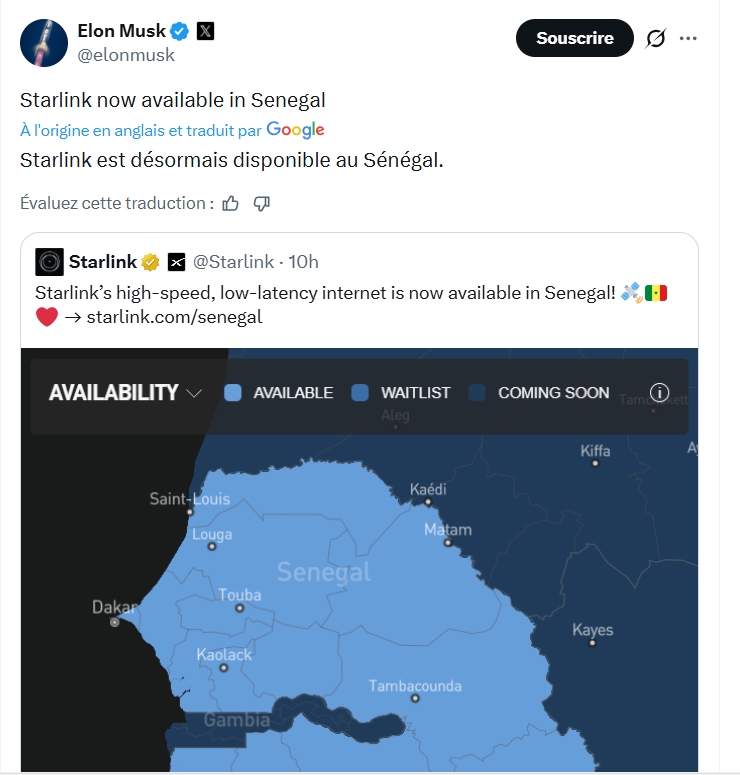Open the three-dots more options menu
Viewport: 740px width, 775px height.
(x=688, y=38)
